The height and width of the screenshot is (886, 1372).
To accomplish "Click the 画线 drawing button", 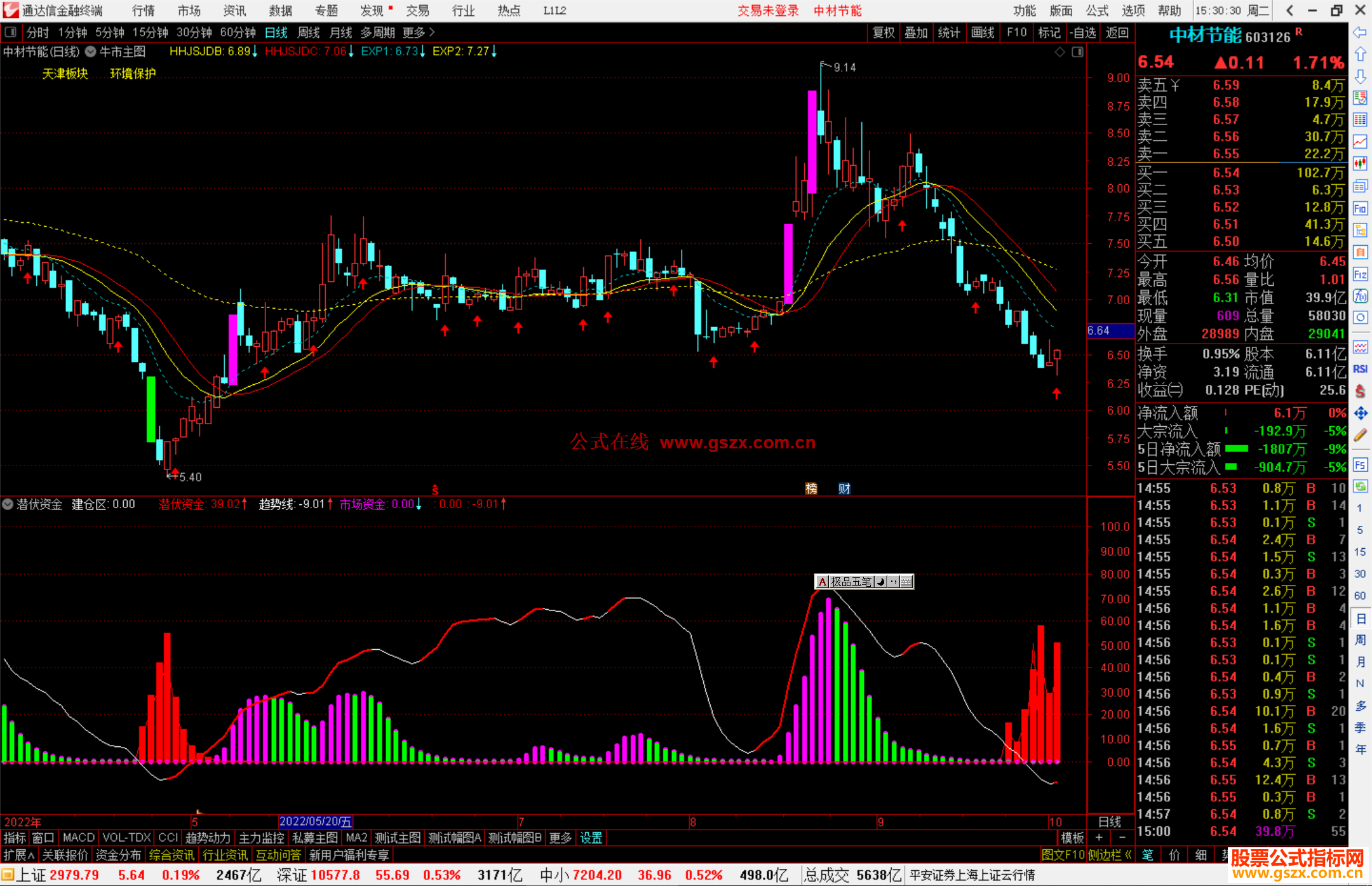I will click(x=983, y=32).
